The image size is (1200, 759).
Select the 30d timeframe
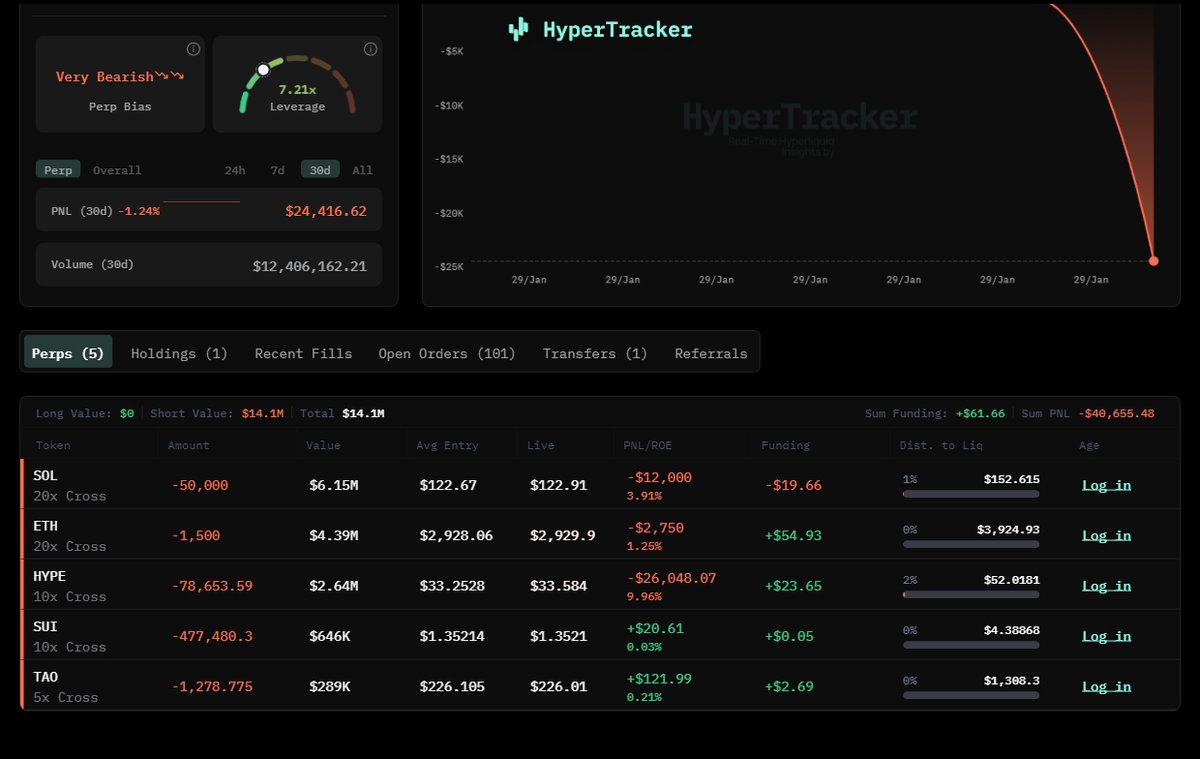pyautogui.click(x=320, y=170)
